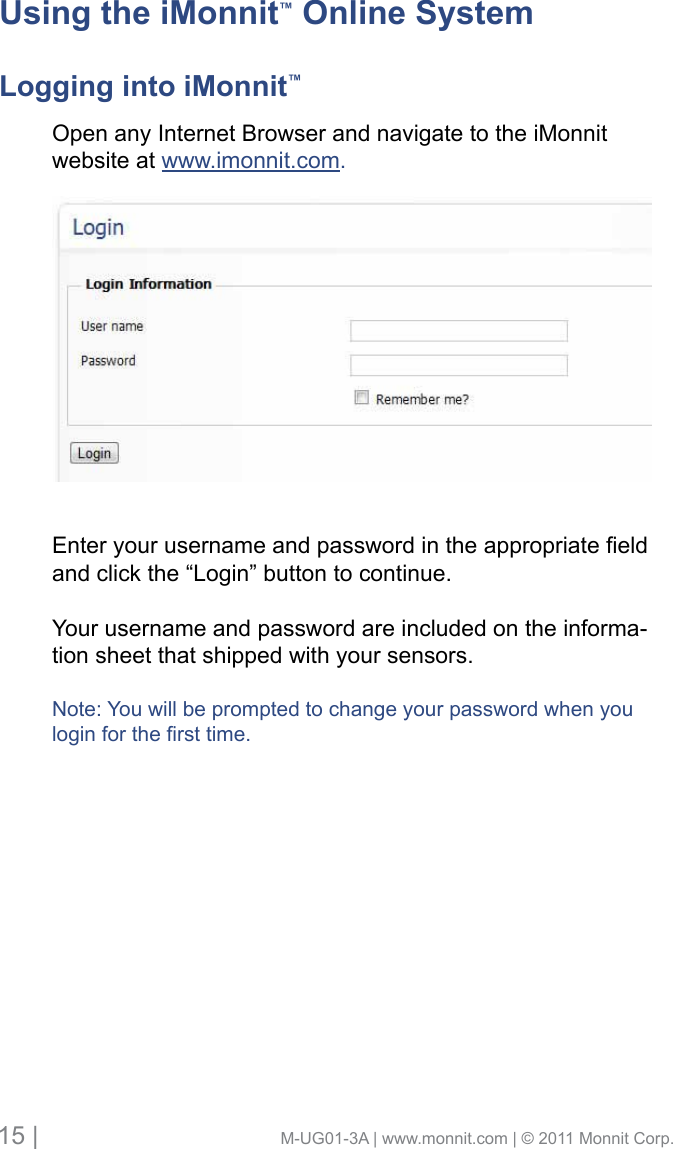673x1149 pixels.
Task: Click the paragraph mentioning the information sheet
Action: pos(349,643)
